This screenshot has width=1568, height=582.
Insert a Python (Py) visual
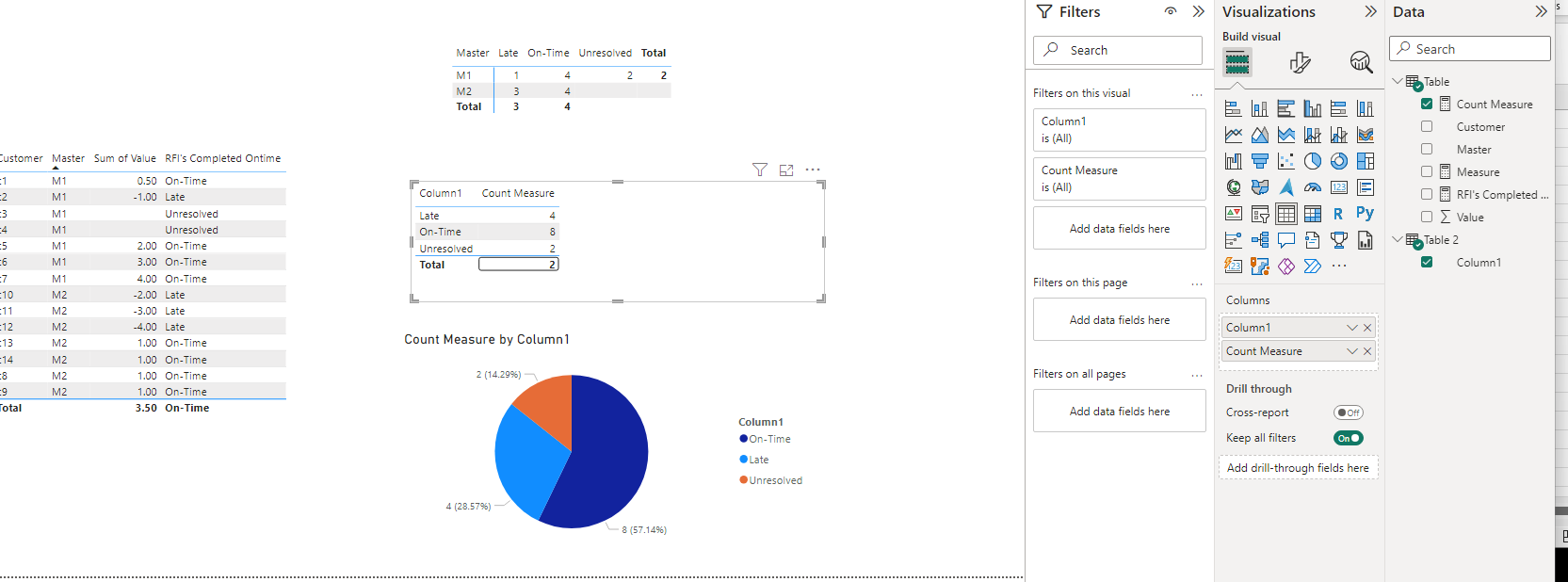point(1365,214)
